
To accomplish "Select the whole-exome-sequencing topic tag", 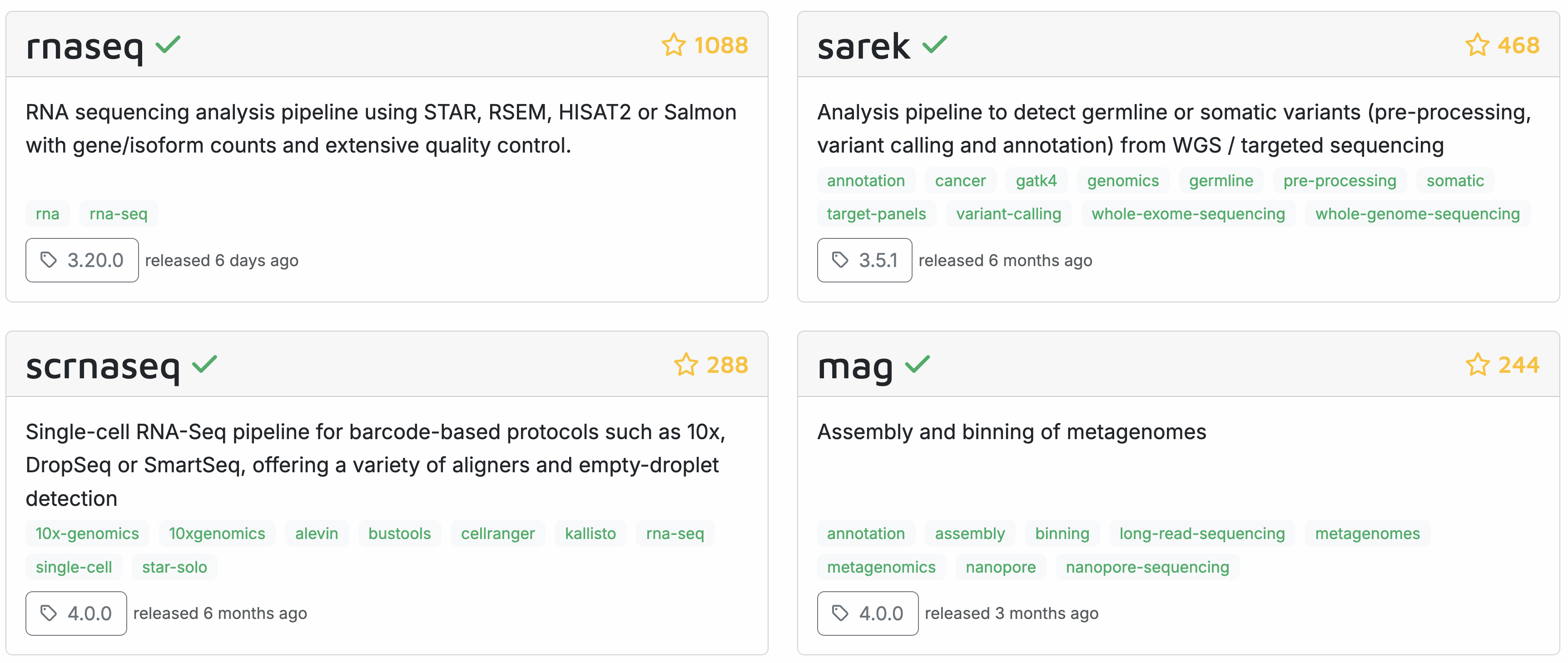I will 1188,214.
